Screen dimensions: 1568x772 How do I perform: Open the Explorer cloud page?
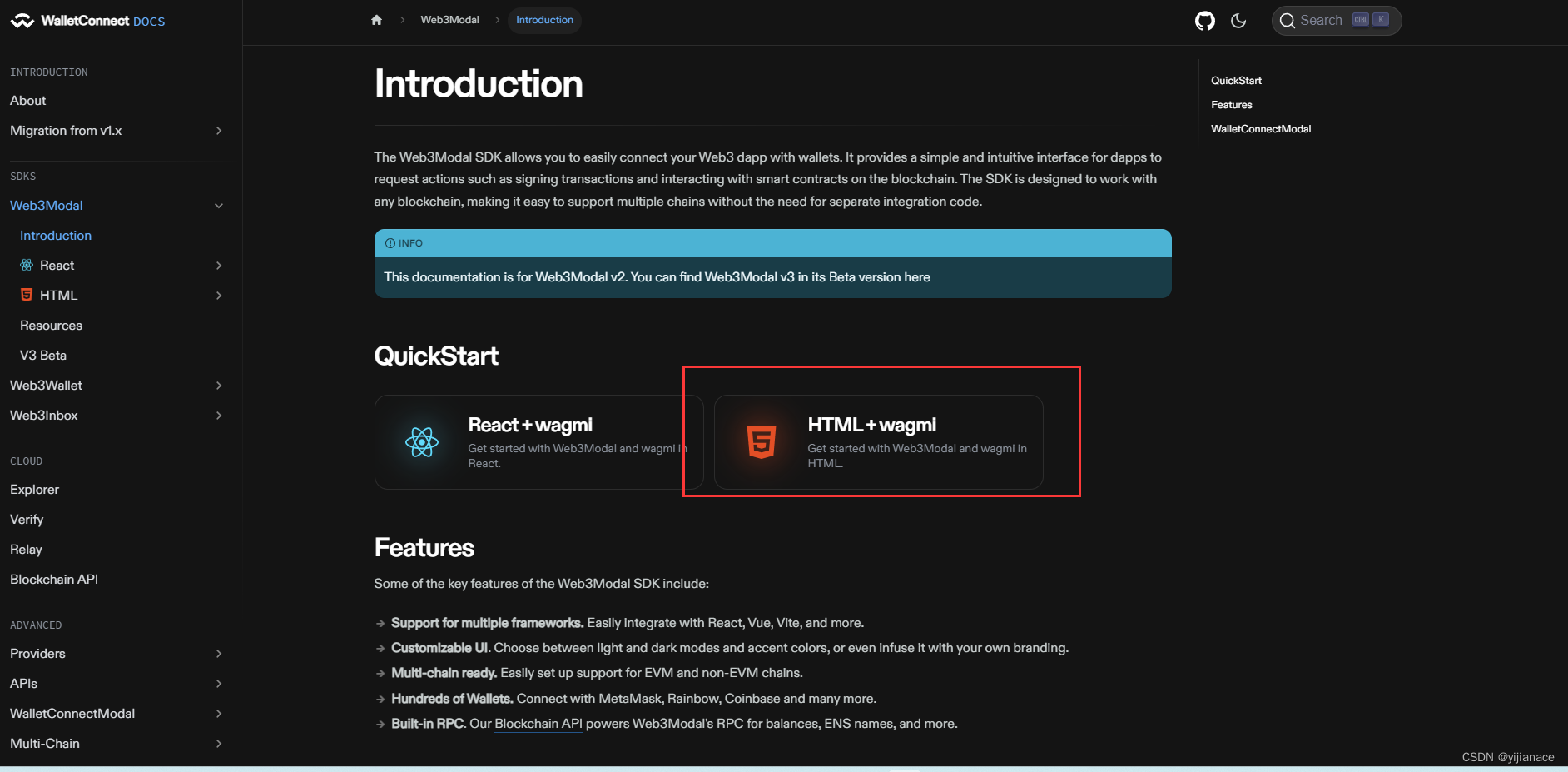coord(35,490)
